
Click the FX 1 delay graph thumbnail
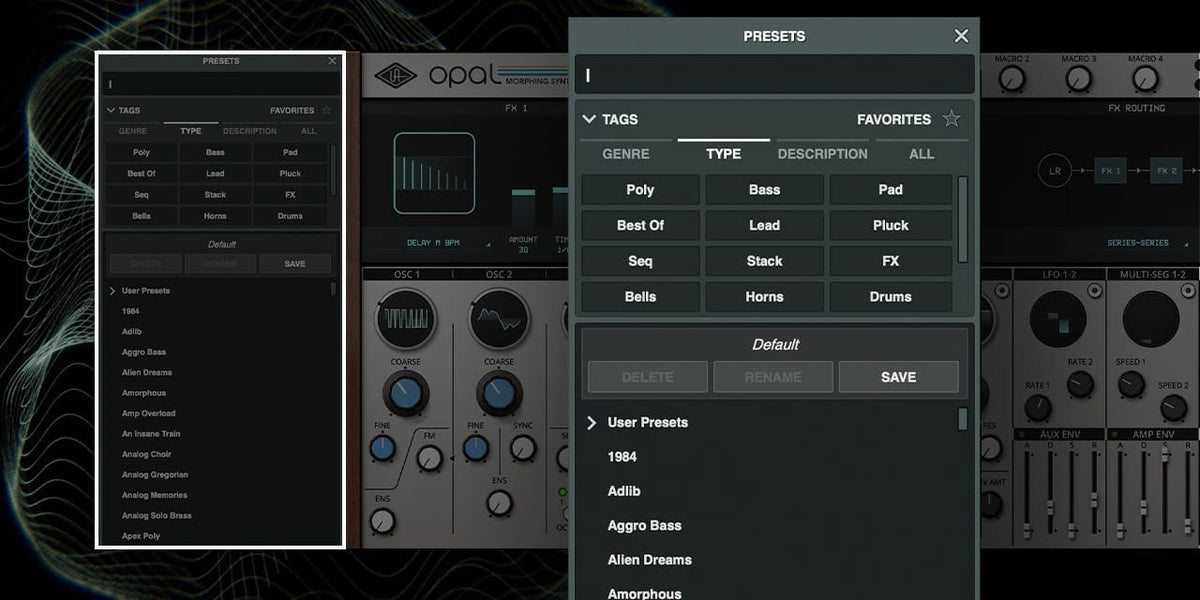434,173
